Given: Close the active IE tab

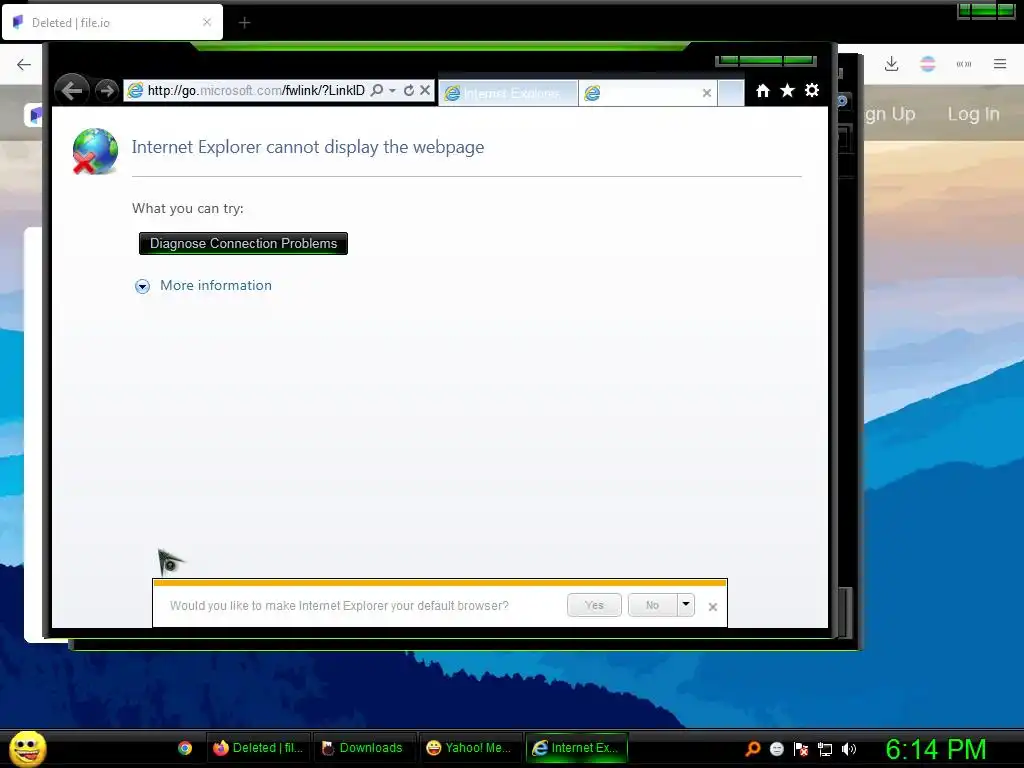Looking at the screenshot, I should tap(707, 93).
